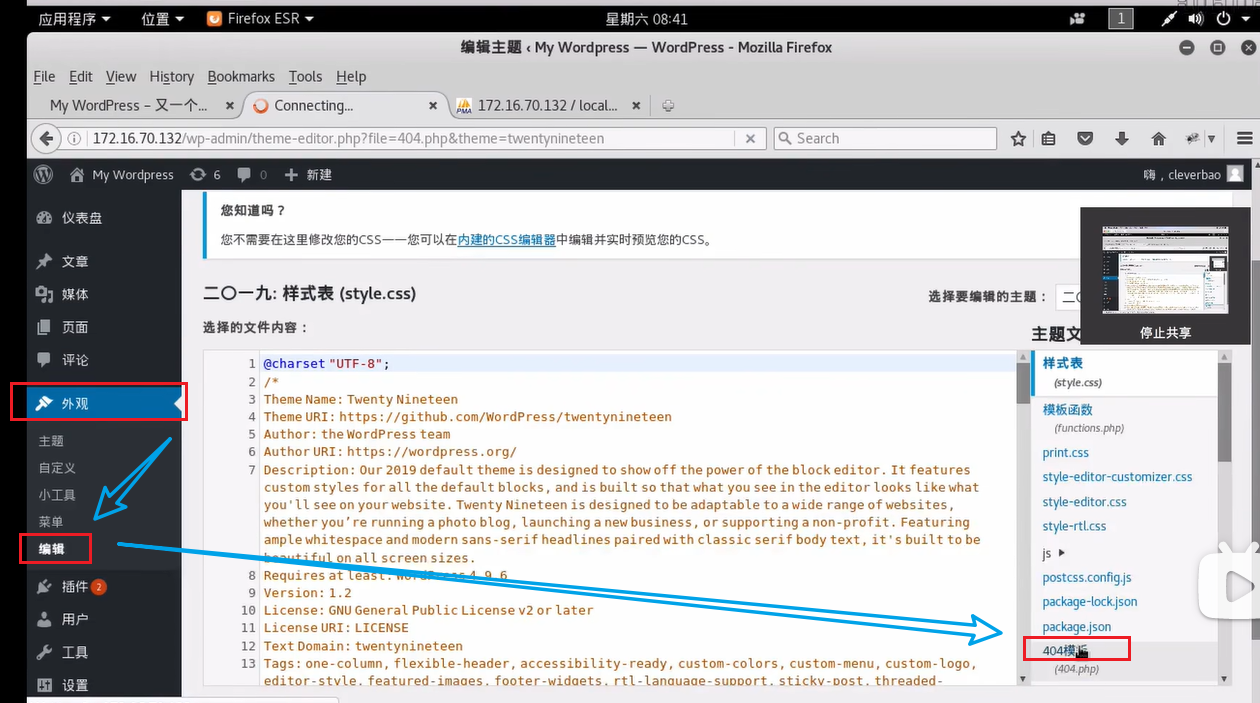
Task: Close the Connecting... tab
Action: click(x=433, y=105)
